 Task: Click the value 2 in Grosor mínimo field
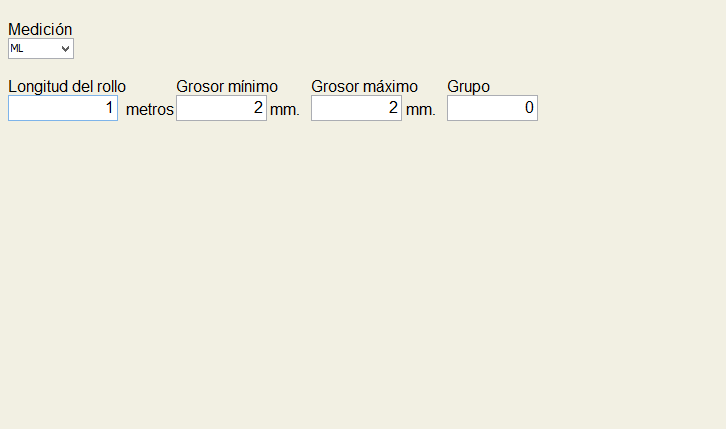[258, 108]
